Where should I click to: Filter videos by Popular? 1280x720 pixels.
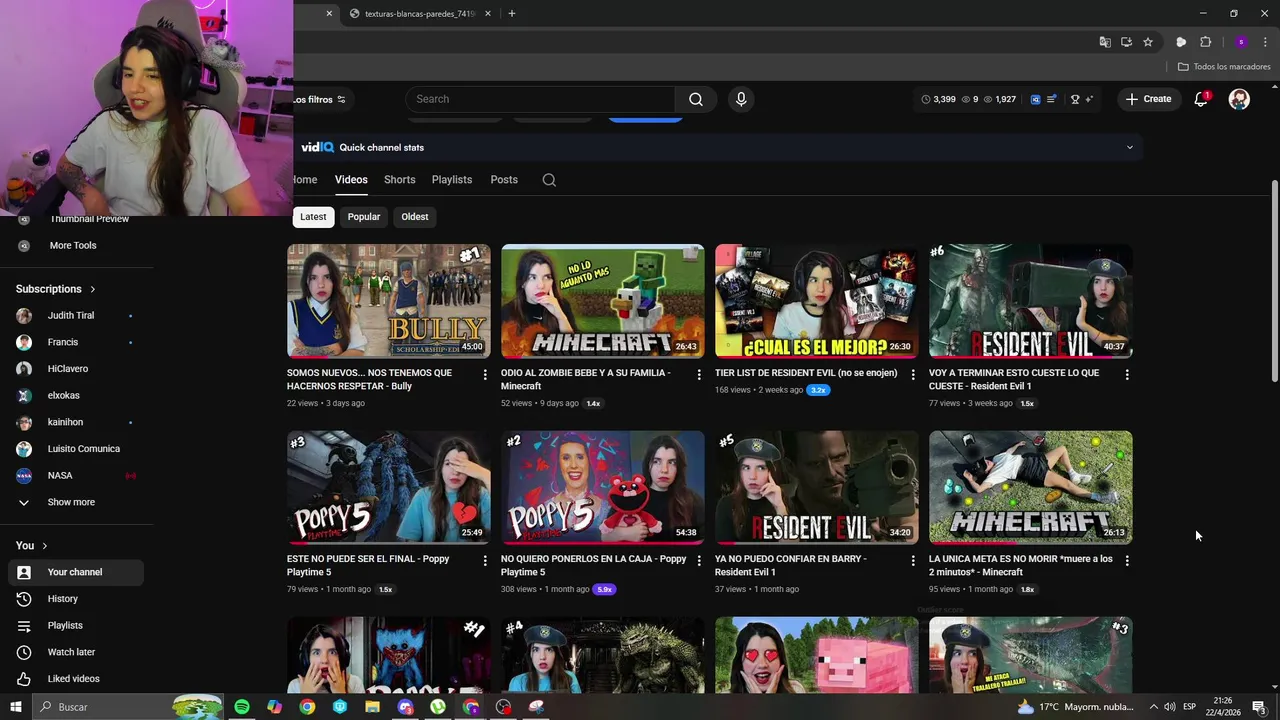[x=364, y=217]
